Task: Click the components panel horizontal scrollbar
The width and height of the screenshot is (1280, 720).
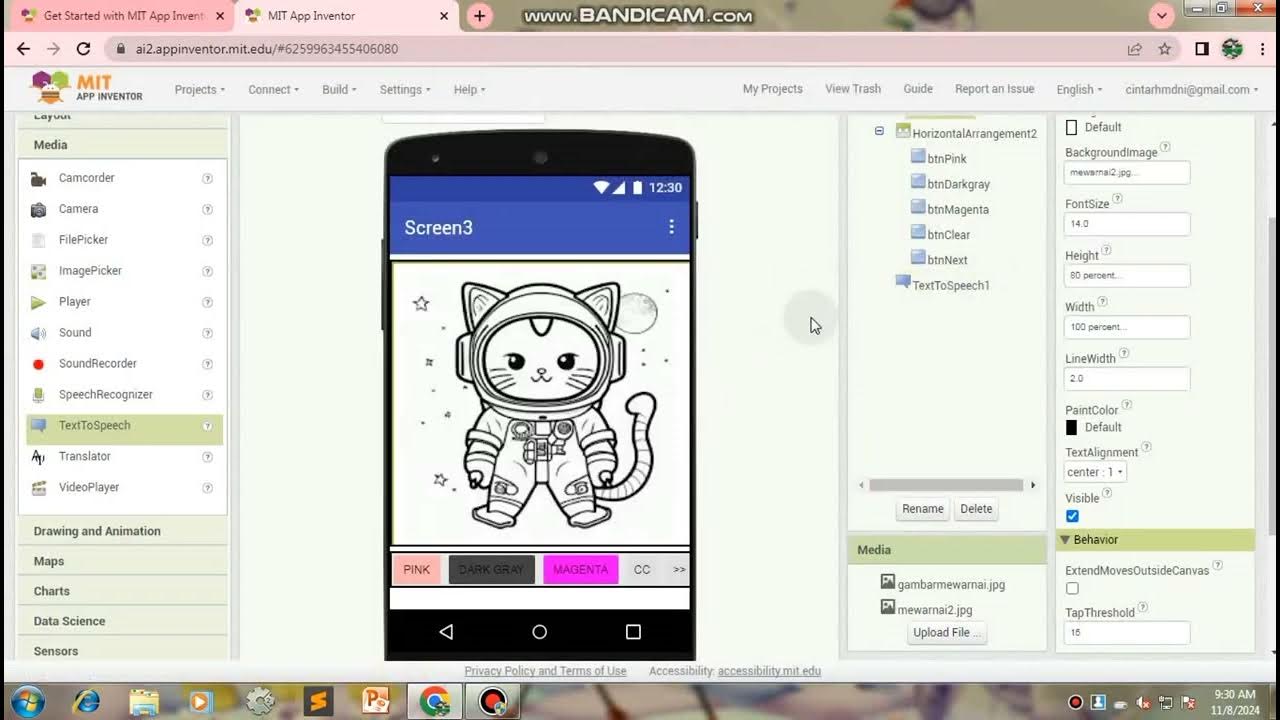Action: point(946,485)
